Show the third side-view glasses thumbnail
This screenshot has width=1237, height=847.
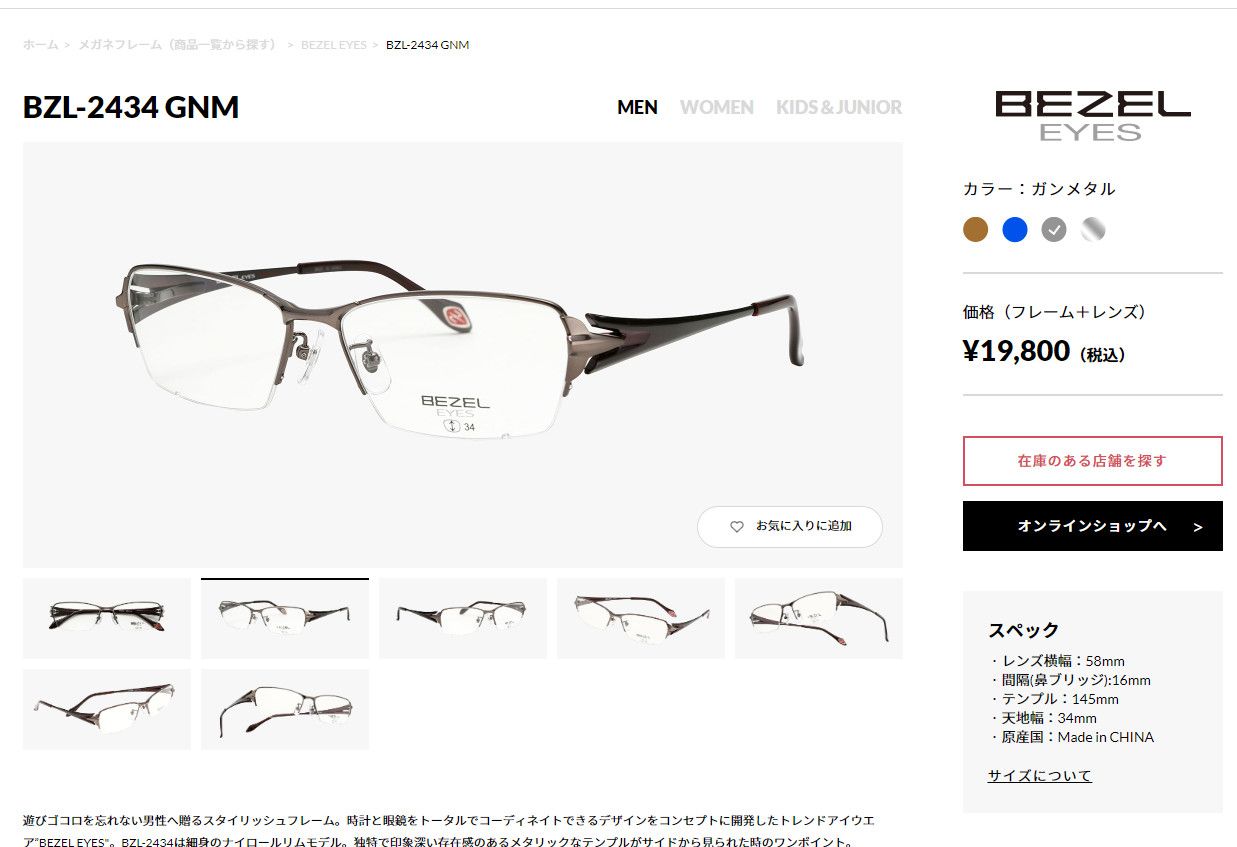pos(463,618)
